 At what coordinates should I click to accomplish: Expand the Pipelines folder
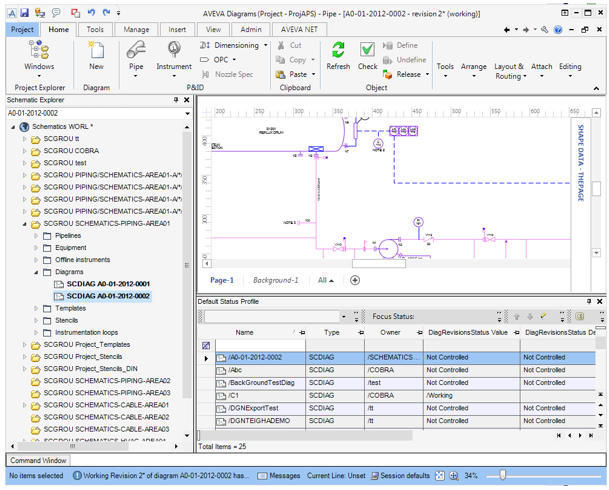click(x=36, y=236)
